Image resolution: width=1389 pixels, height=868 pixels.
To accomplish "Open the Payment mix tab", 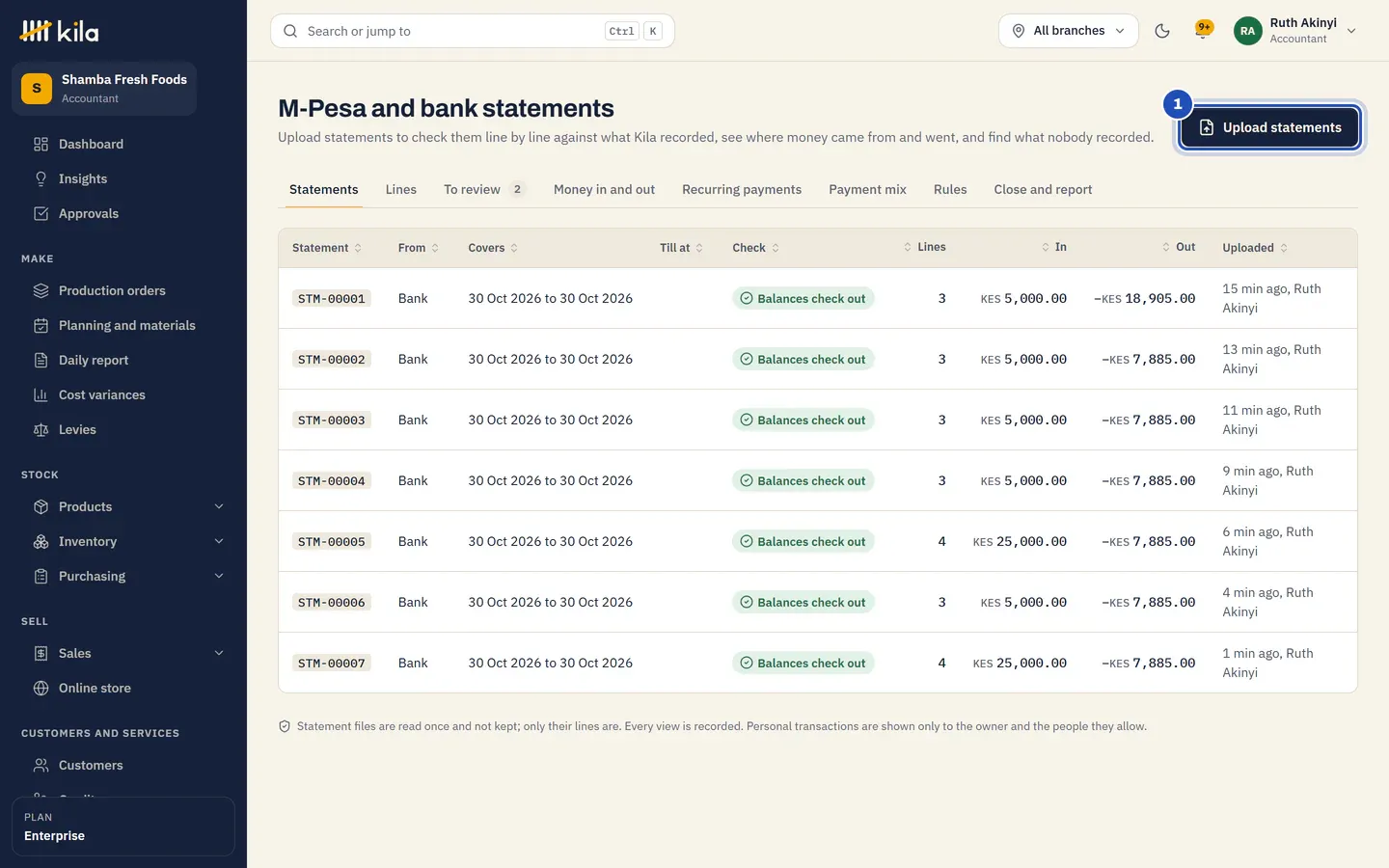I will [x=867, y=189].
